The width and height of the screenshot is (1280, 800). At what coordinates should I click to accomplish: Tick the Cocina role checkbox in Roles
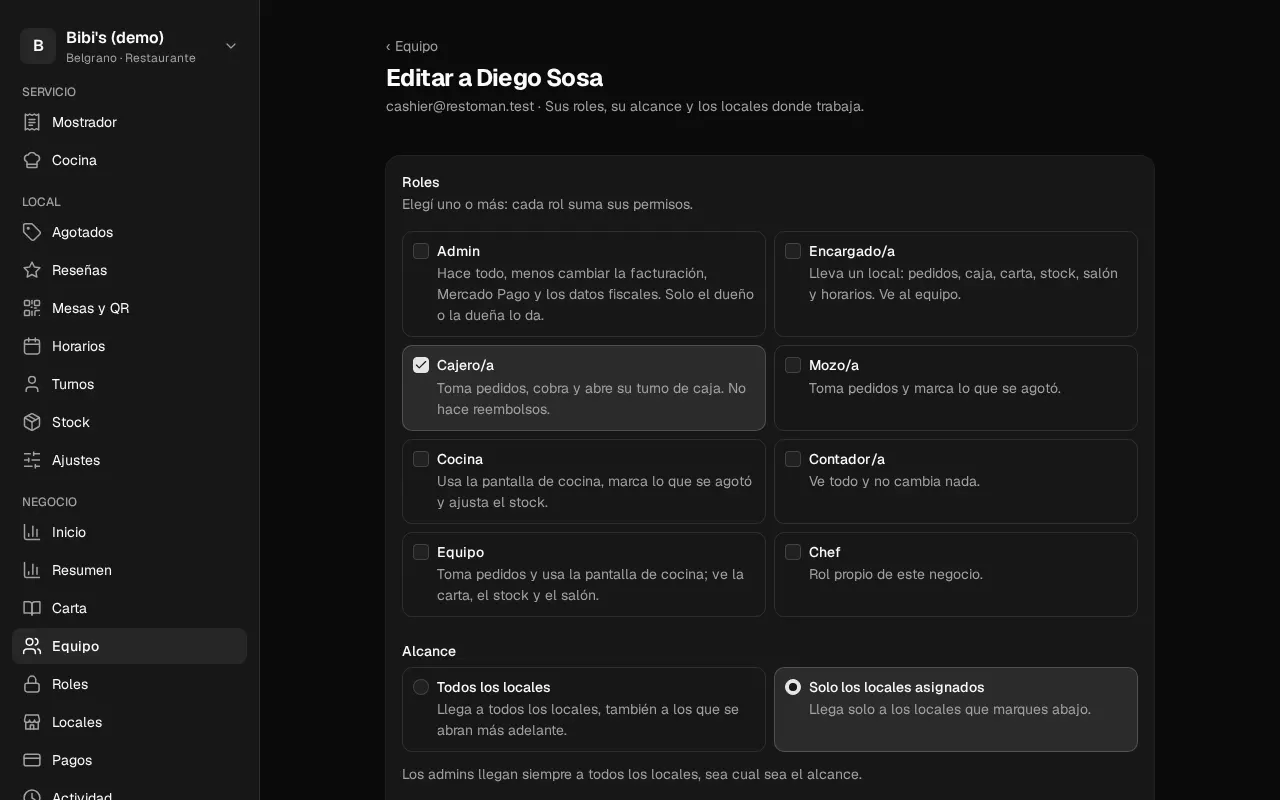coord(421,459)
